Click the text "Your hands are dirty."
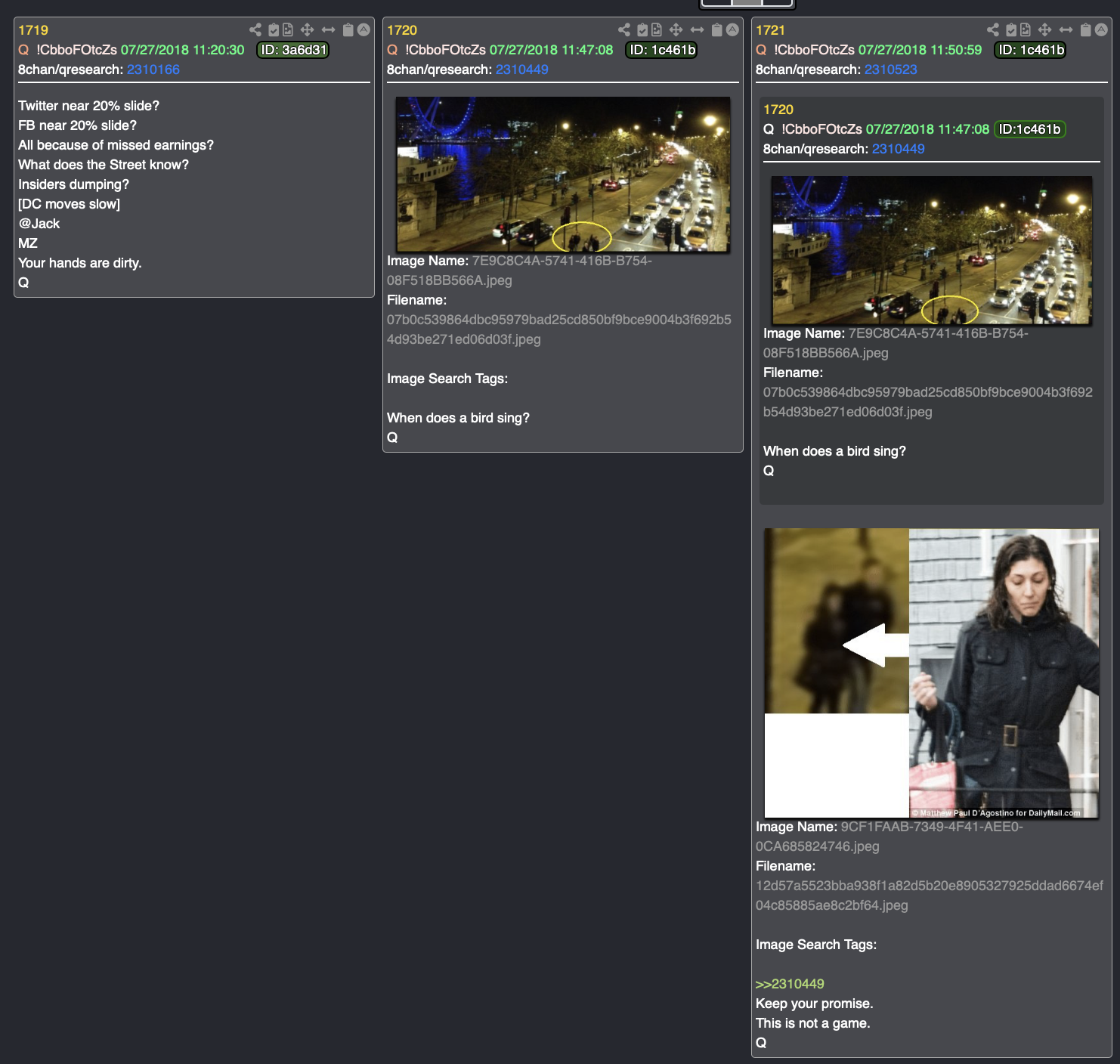The width and height of the screenshot is (1120, 1064). 80,263
